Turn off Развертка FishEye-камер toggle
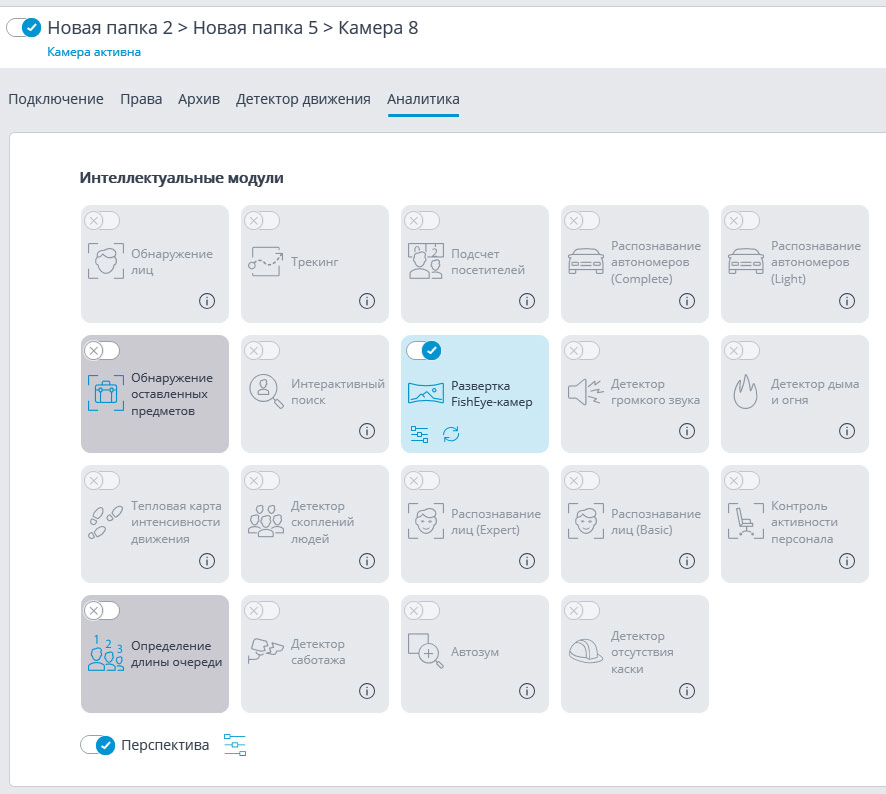Image resolution: width=886 pixels, height=794 pixels. point(423,350)
